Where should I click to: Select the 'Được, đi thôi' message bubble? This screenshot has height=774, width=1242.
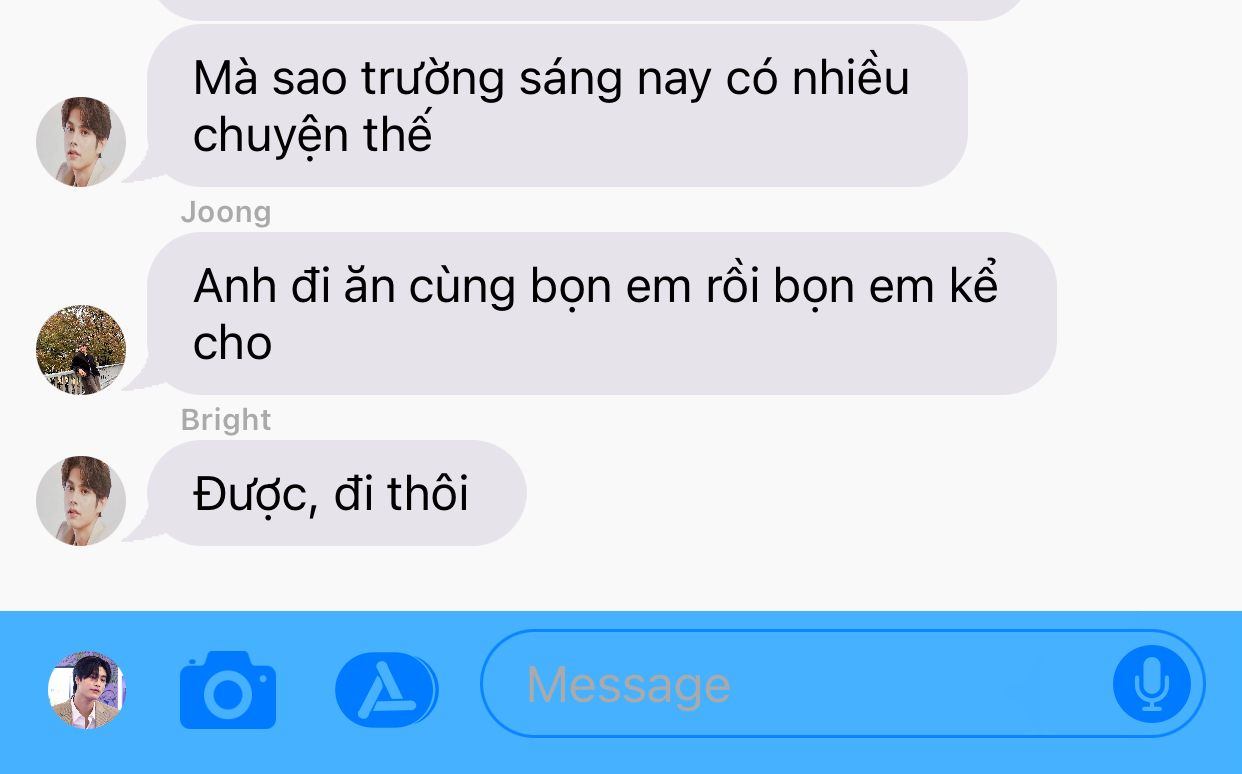337,494
